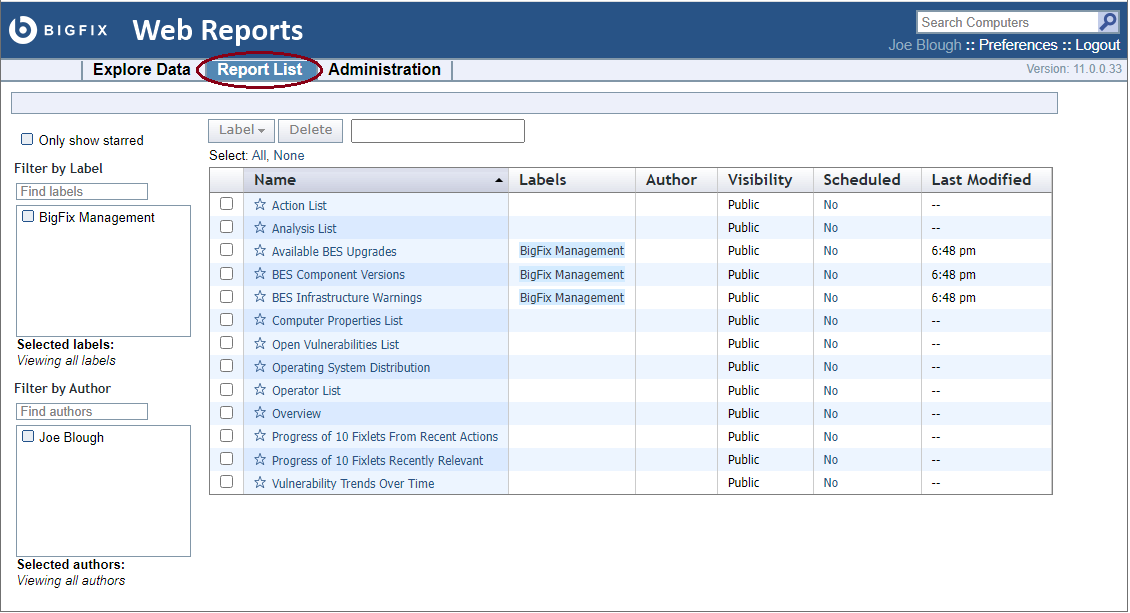1130x613 pixels.
Task: Open the Operating System Distribution report
Action: 351,367
